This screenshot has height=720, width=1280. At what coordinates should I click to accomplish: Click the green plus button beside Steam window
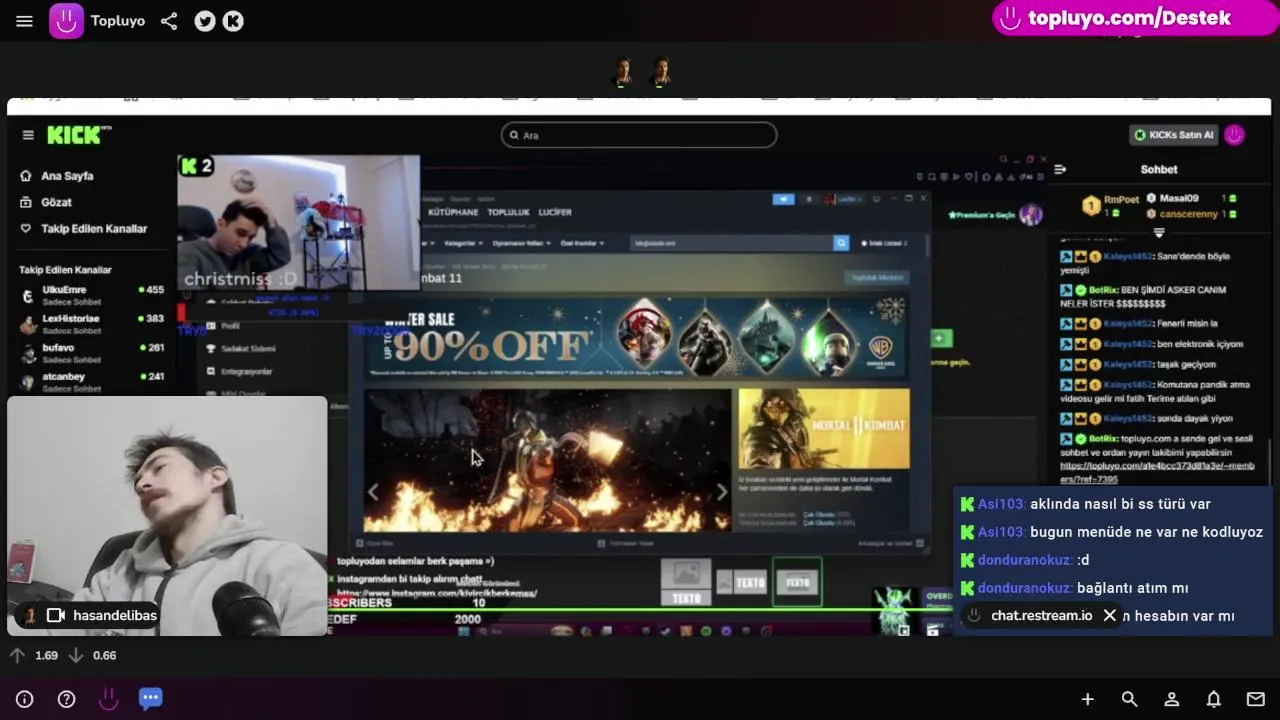coord(940,338)
